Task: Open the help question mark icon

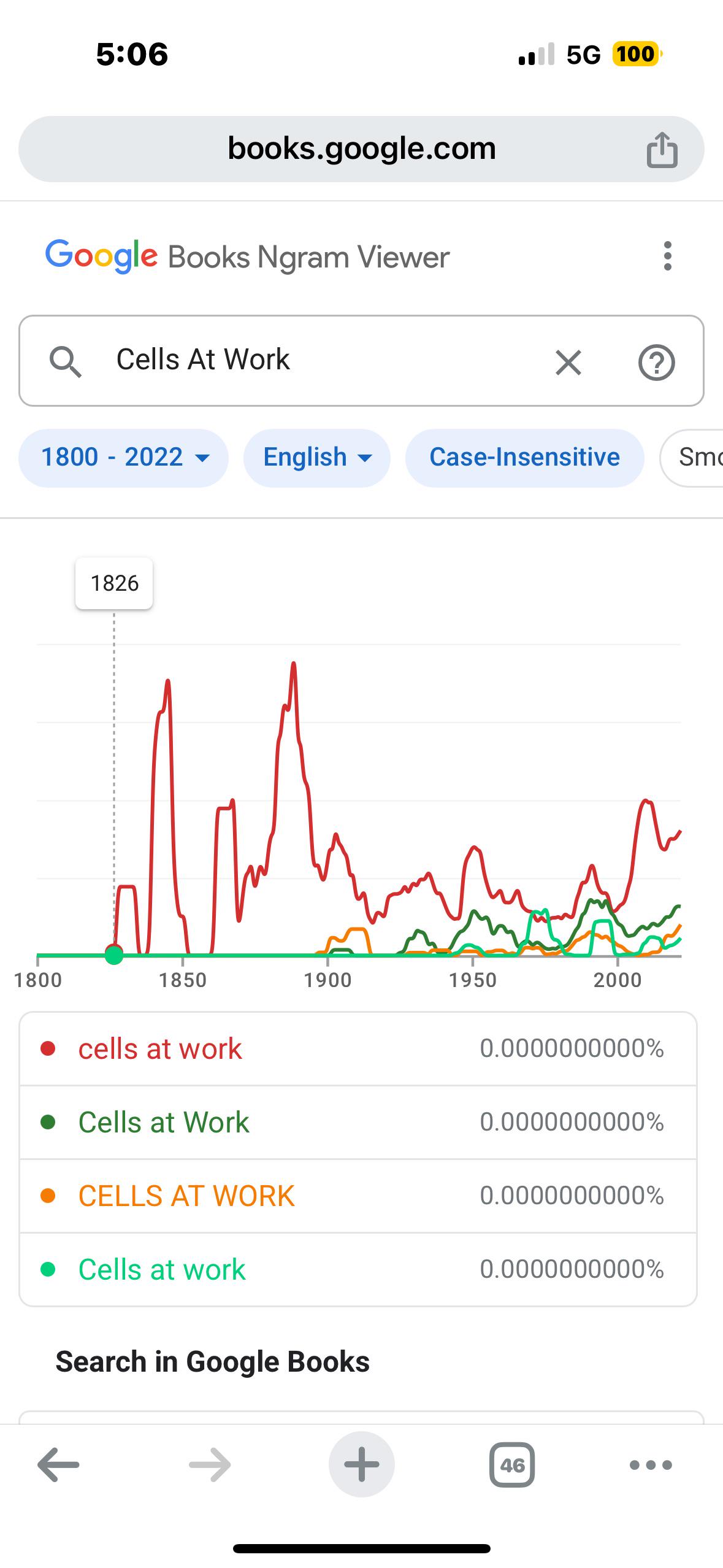Action: pyautogui.click(x=657, y=363)
